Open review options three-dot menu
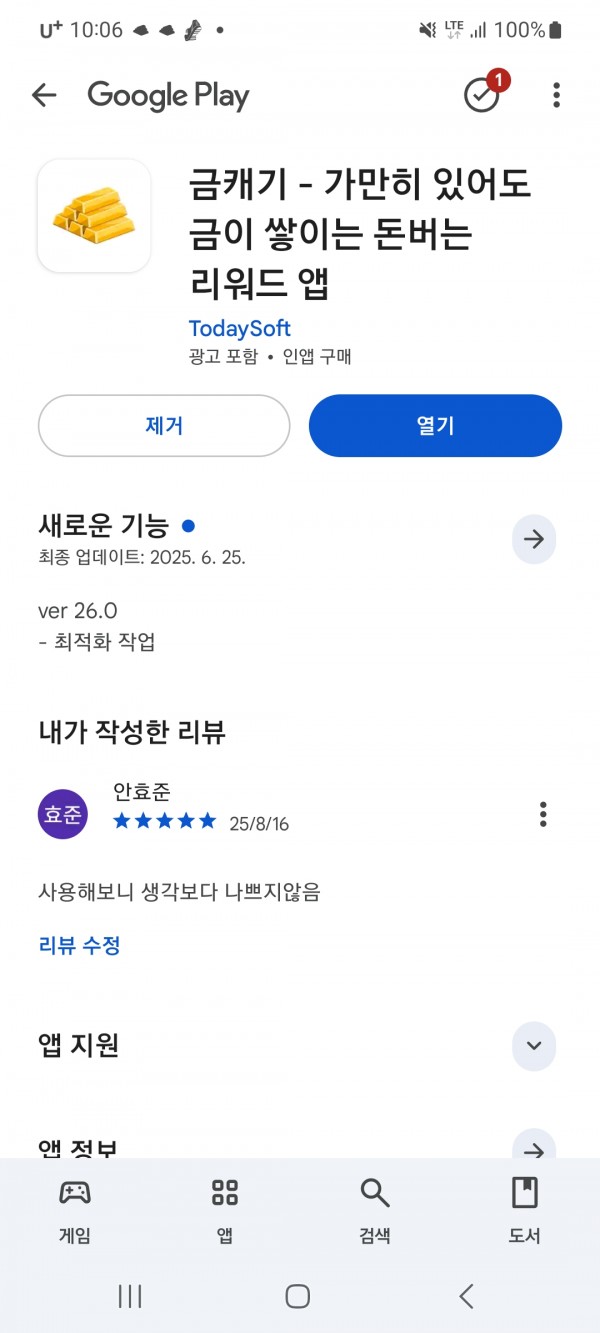 coord(543,814)
